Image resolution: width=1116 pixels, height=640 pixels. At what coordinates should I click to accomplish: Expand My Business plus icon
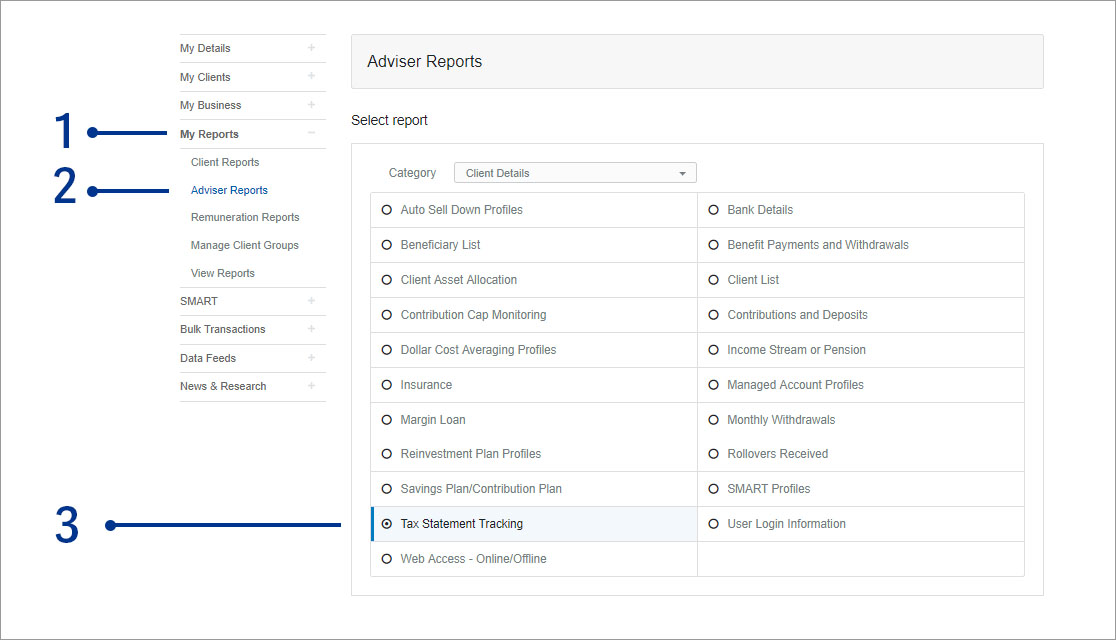click(x=311, y=105)
